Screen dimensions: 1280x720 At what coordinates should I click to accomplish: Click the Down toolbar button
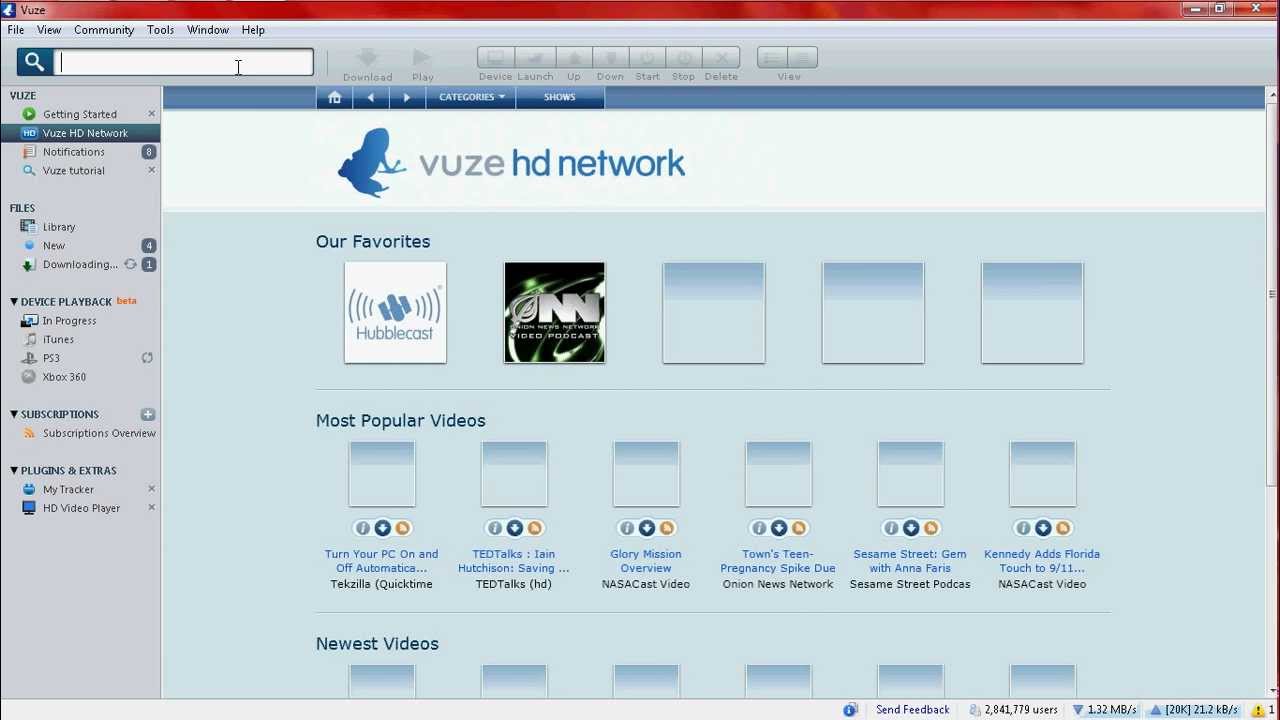(x=610, y=58)
